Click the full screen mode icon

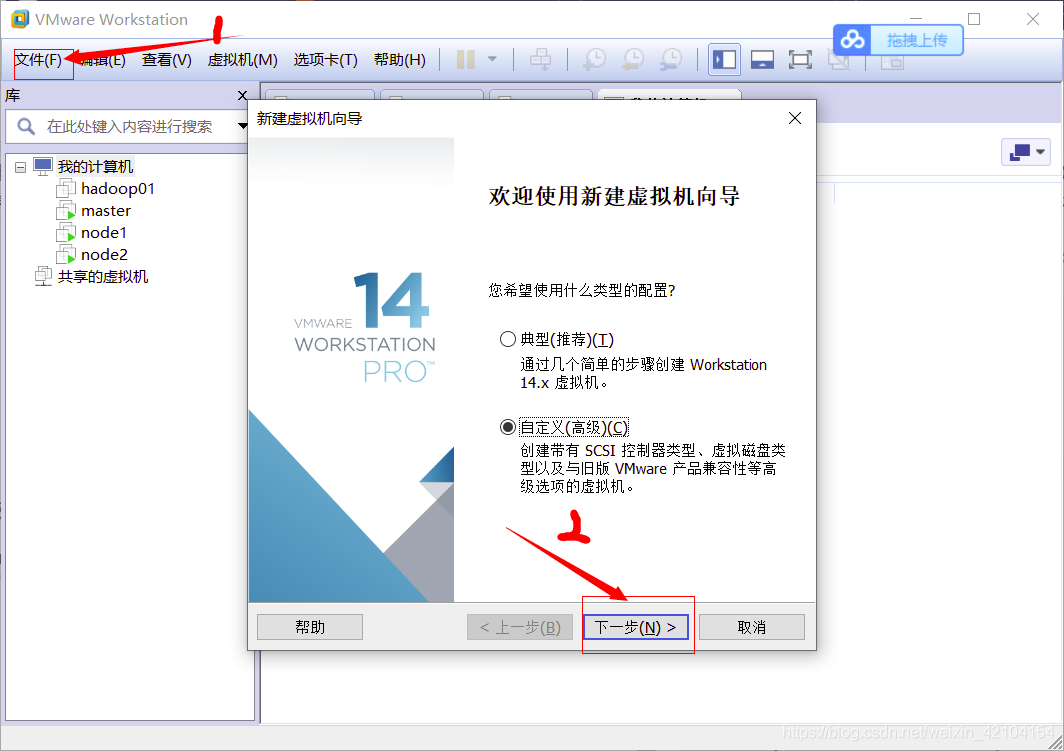coord(800,60)
